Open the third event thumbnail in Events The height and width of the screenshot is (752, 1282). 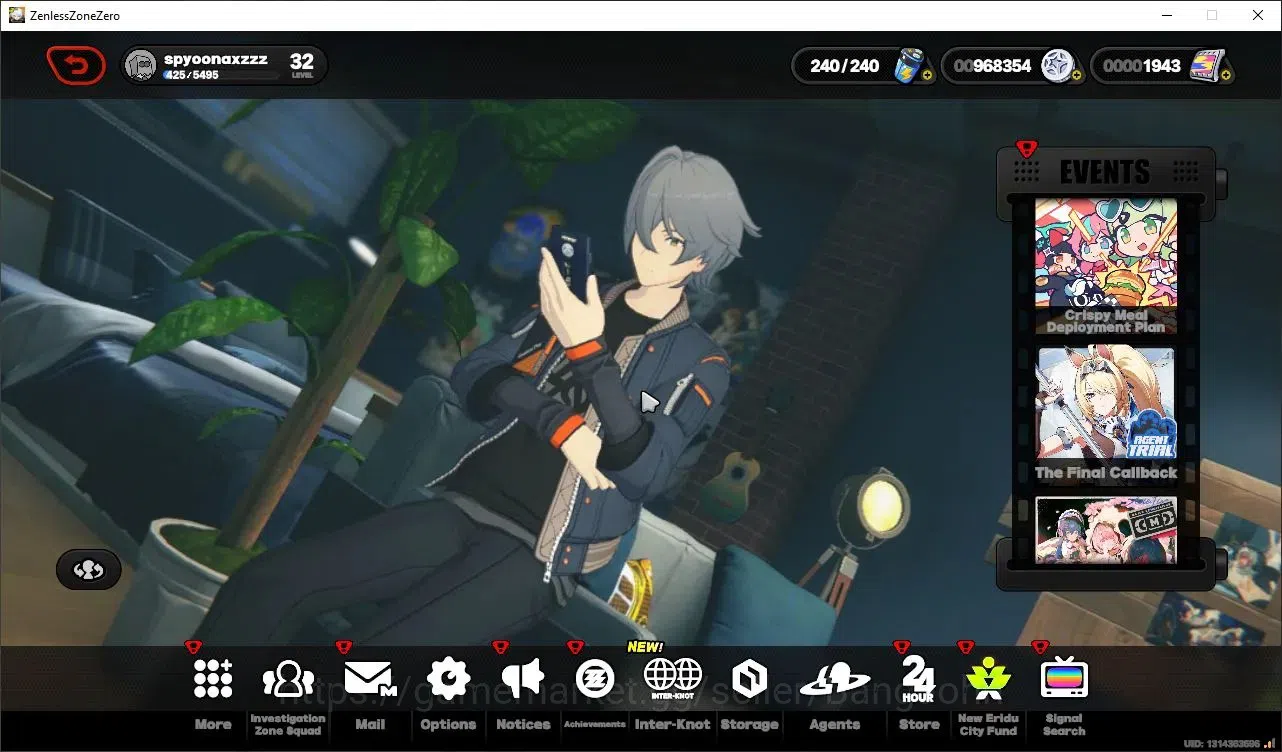(x=1106, y=529)
